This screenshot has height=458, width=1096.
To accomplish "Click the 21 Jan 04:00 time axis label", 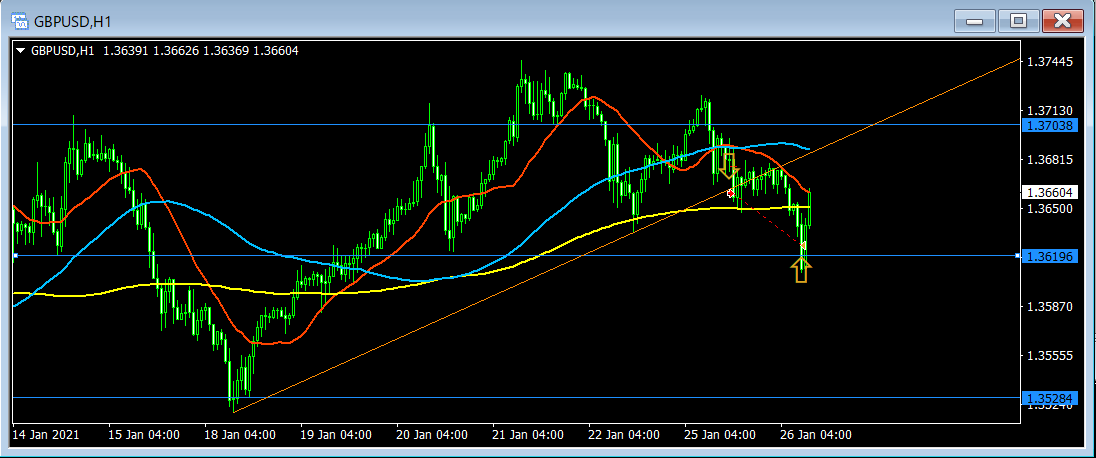I will point(528,435).
